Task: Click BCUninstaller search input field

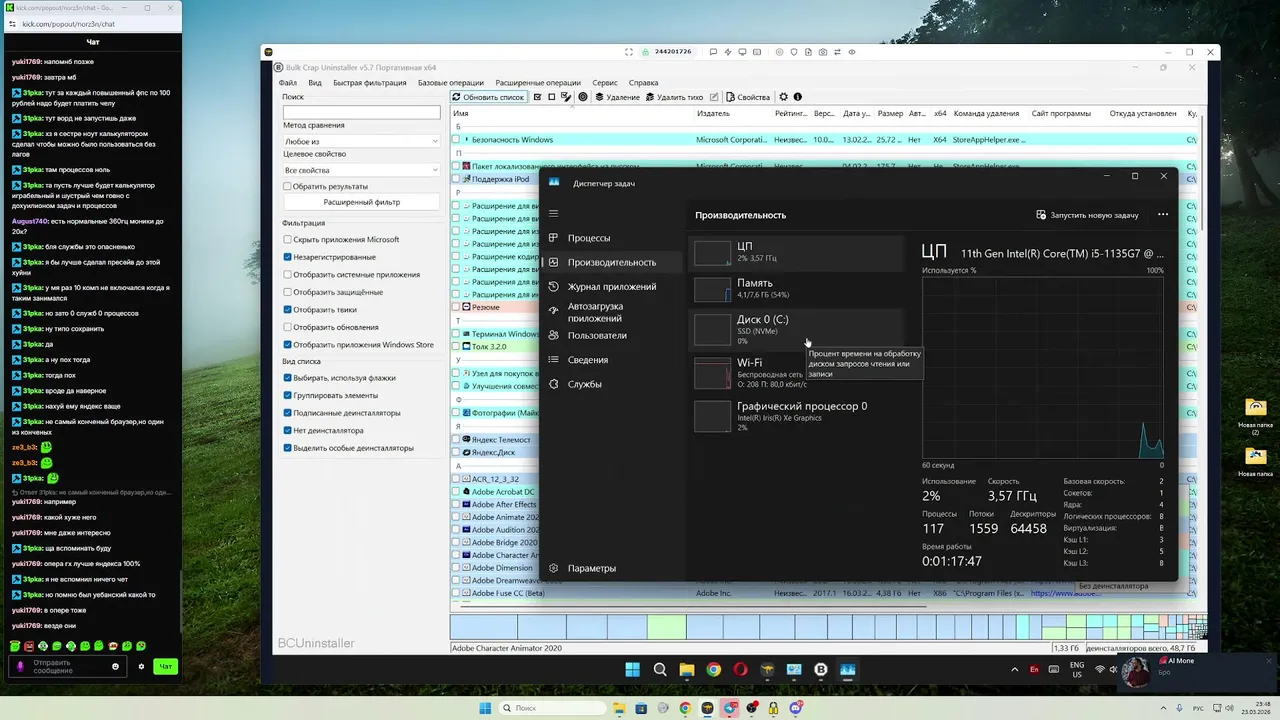Action: coord(361,113)
